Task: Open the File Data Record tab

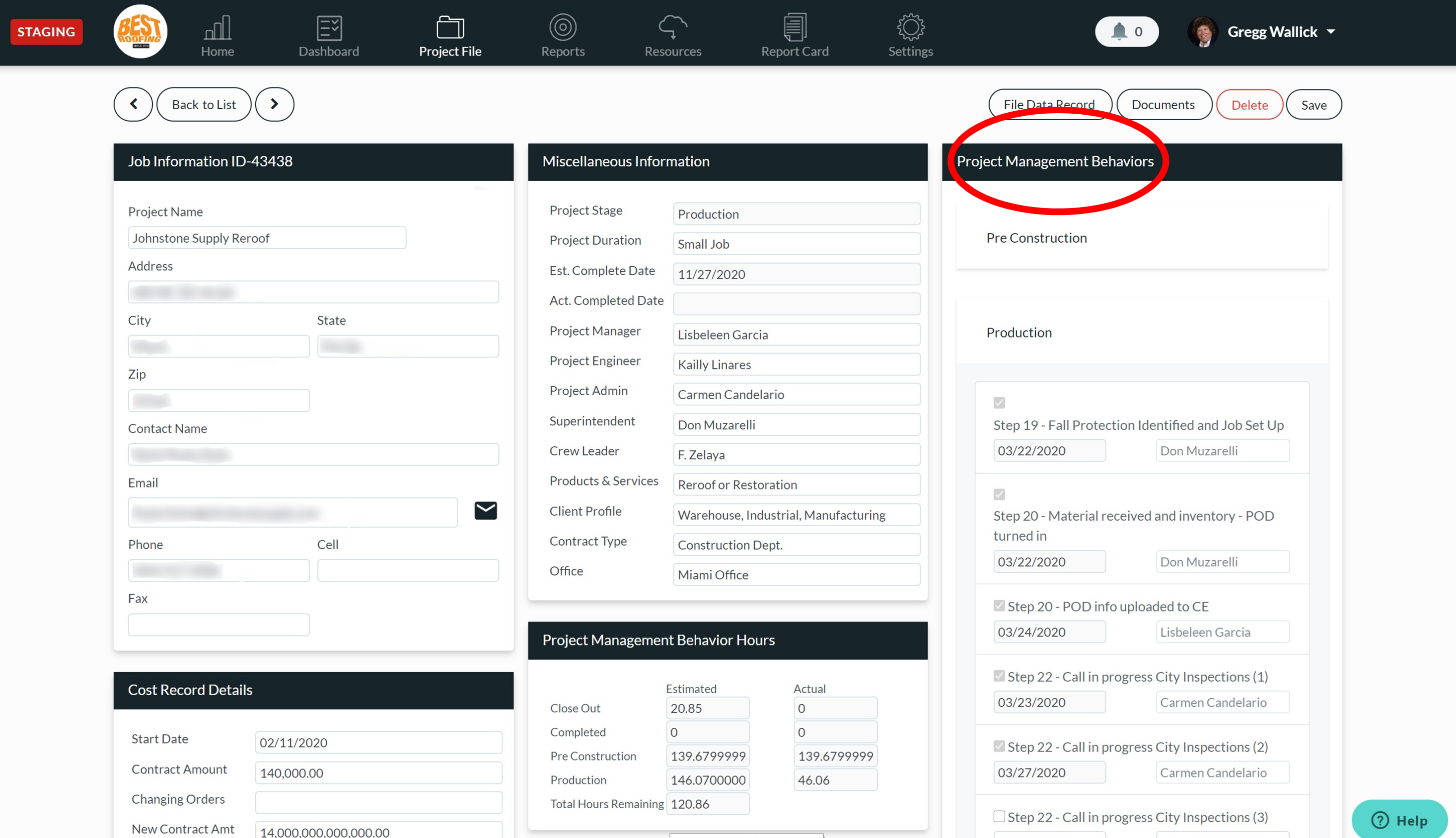Action: (x=1049, y=104)
